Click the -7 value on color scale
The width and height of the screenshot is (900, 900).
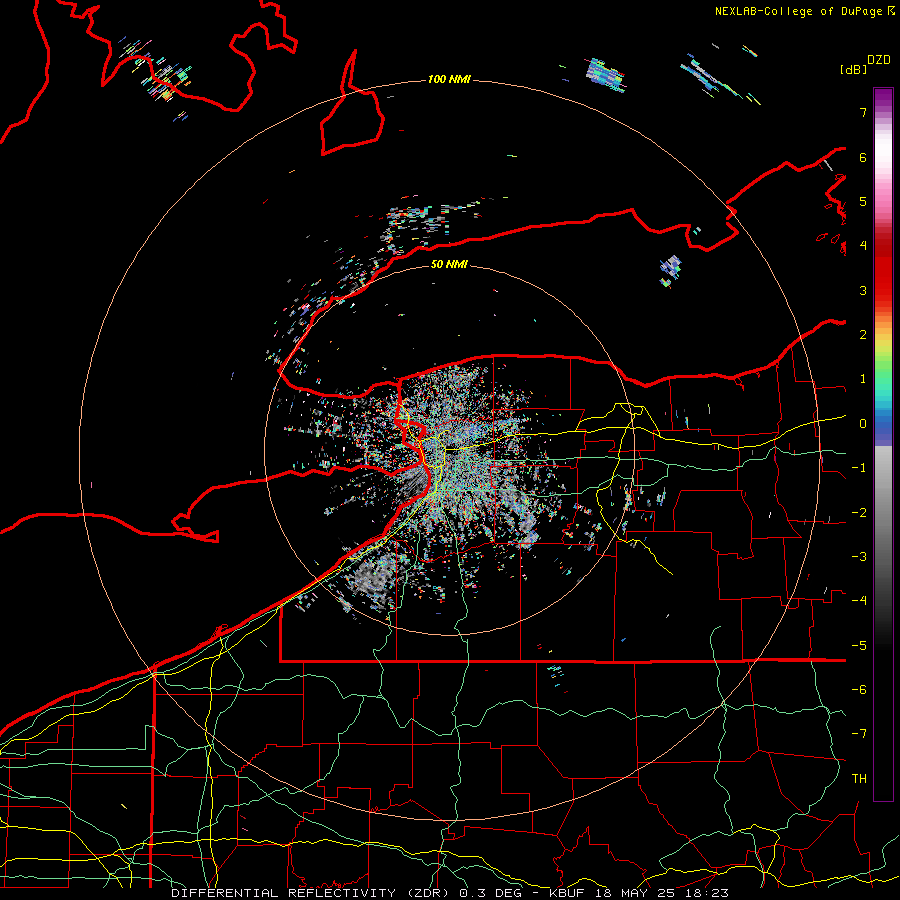click(859, 734)
